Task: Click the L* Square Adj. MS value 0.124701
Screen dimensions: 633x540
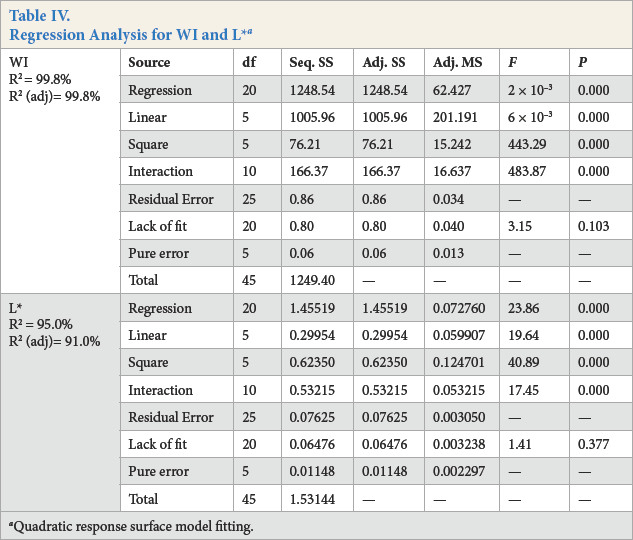Action: point(459,362)
